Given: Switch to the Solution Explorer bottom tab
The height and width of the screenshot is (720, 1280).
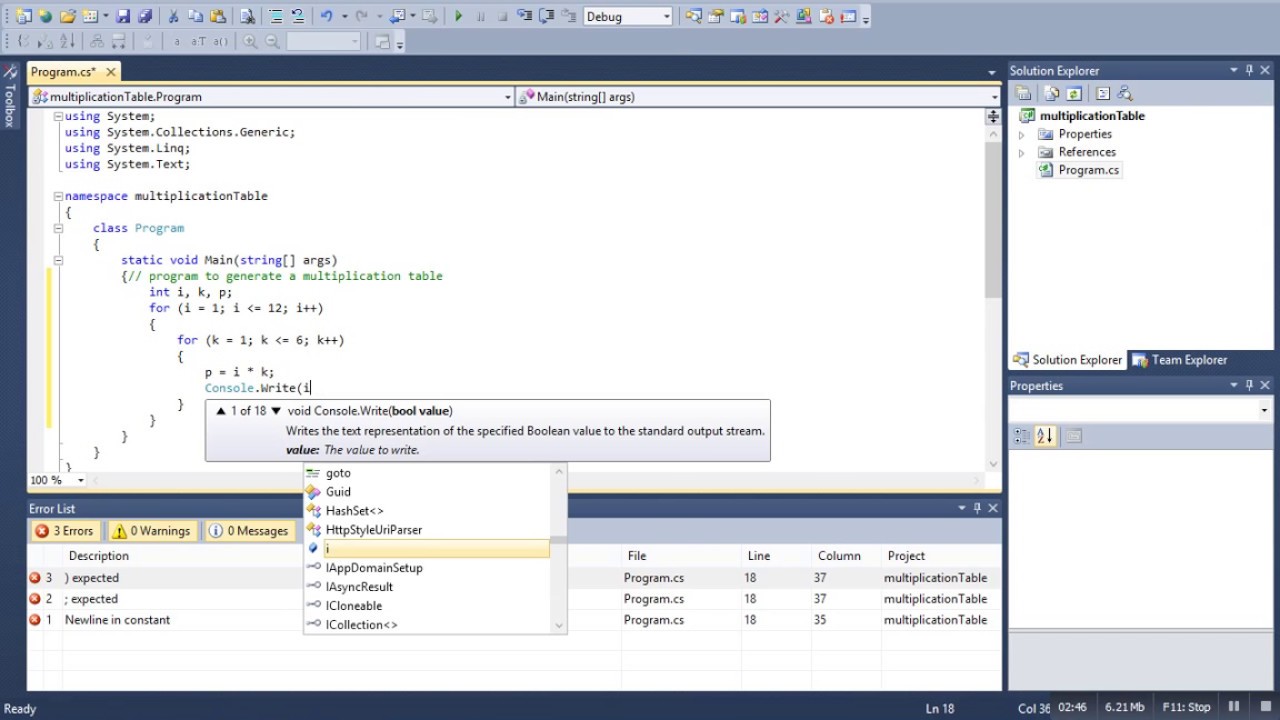Looking at the screenshot, I should (x=1068, y=360).
